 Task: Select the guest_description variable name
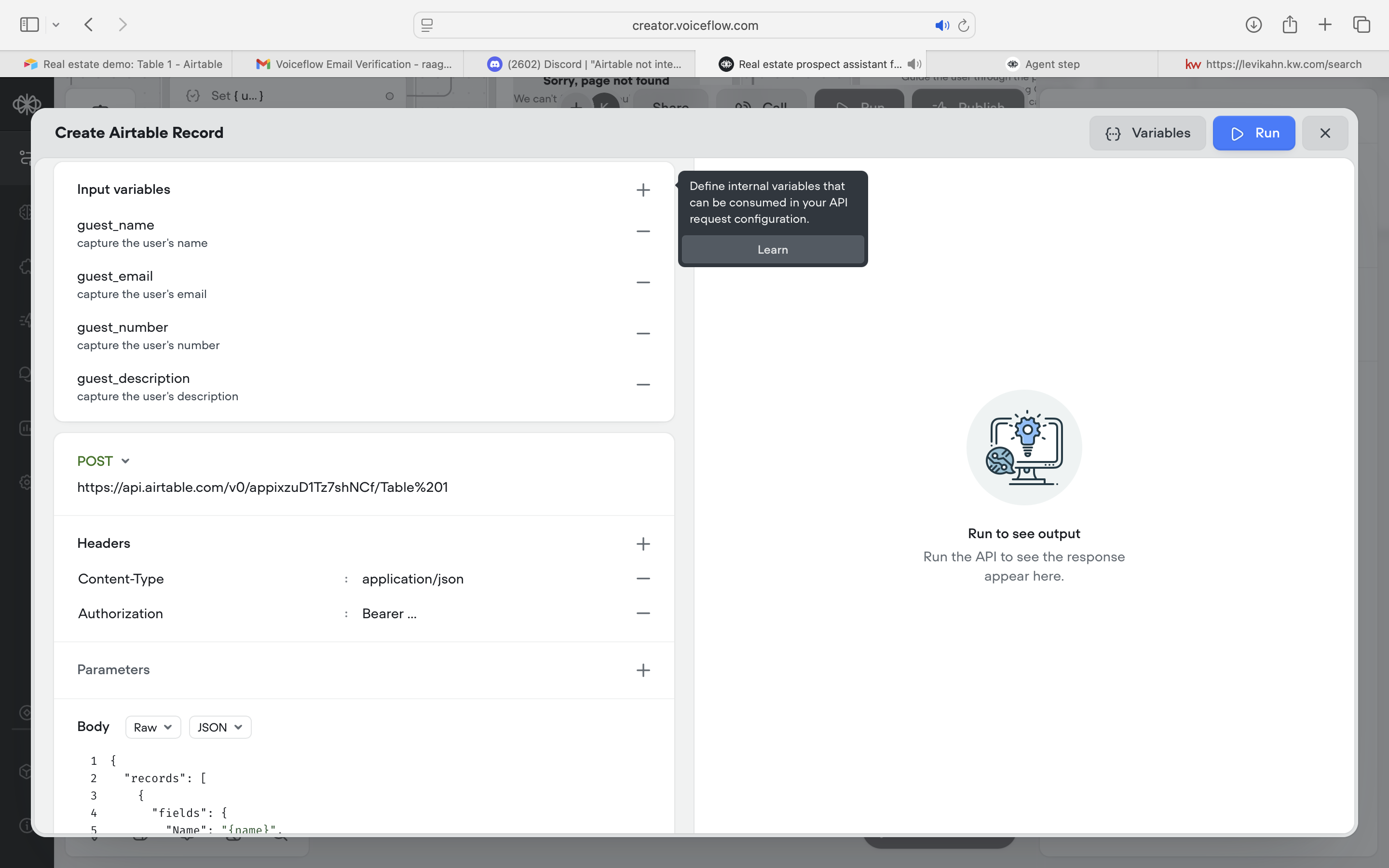(133, 379)
